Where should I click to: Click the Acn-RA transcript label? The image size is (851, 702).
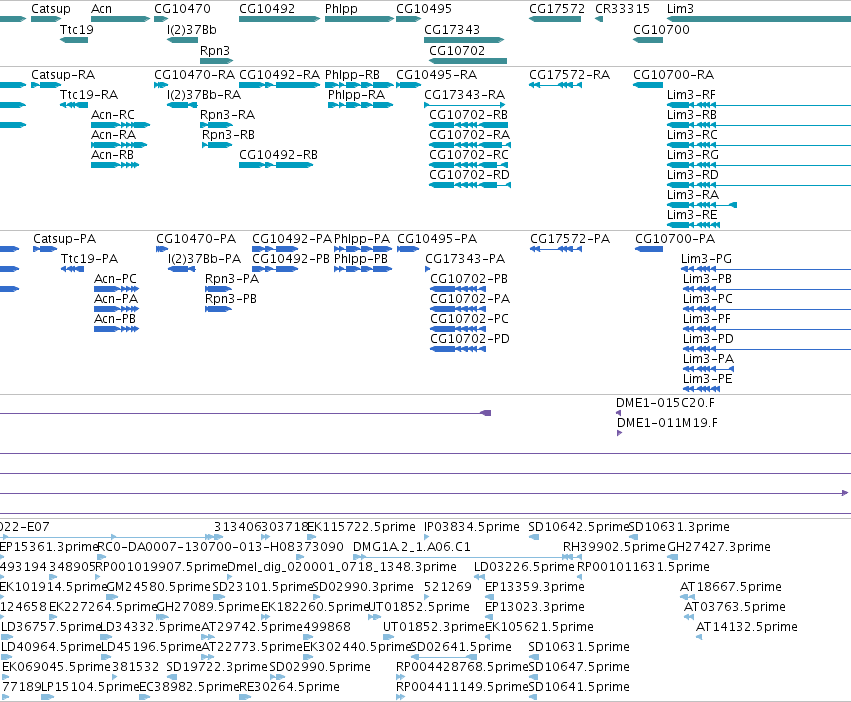coord(113,135)
